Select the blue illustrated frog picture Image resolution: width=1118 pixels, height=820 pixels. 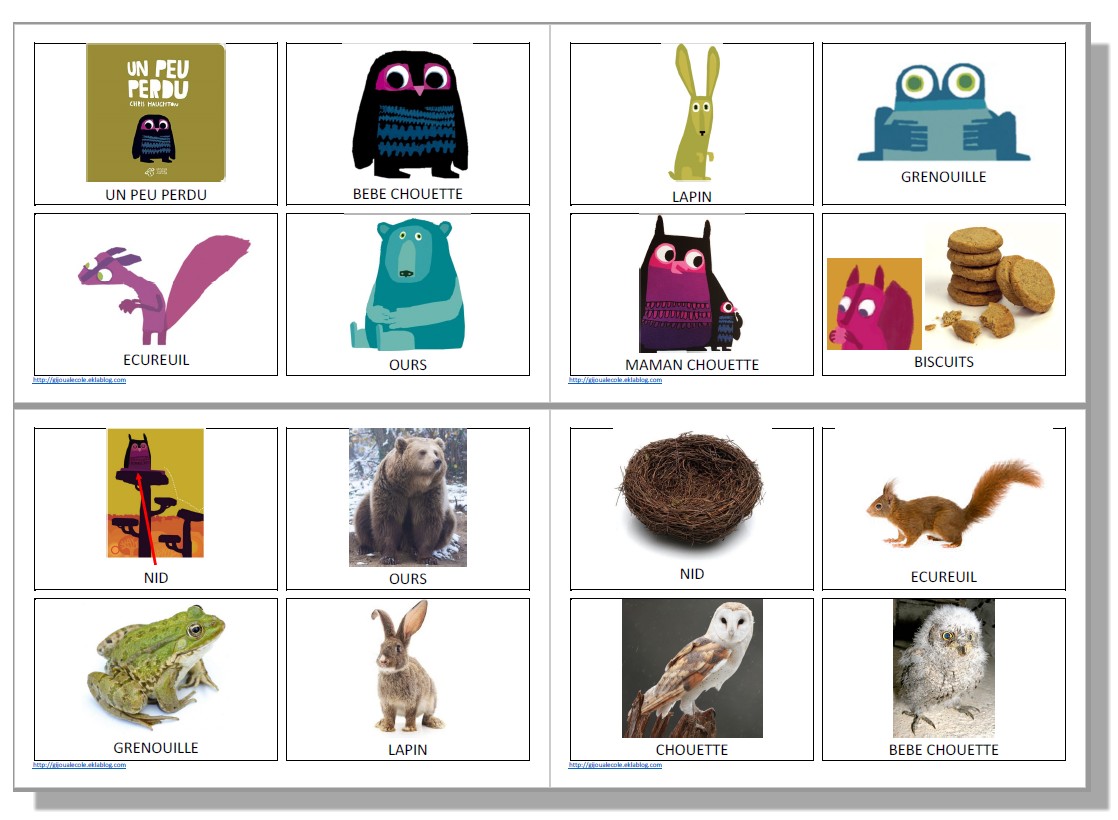click(943, 113)
